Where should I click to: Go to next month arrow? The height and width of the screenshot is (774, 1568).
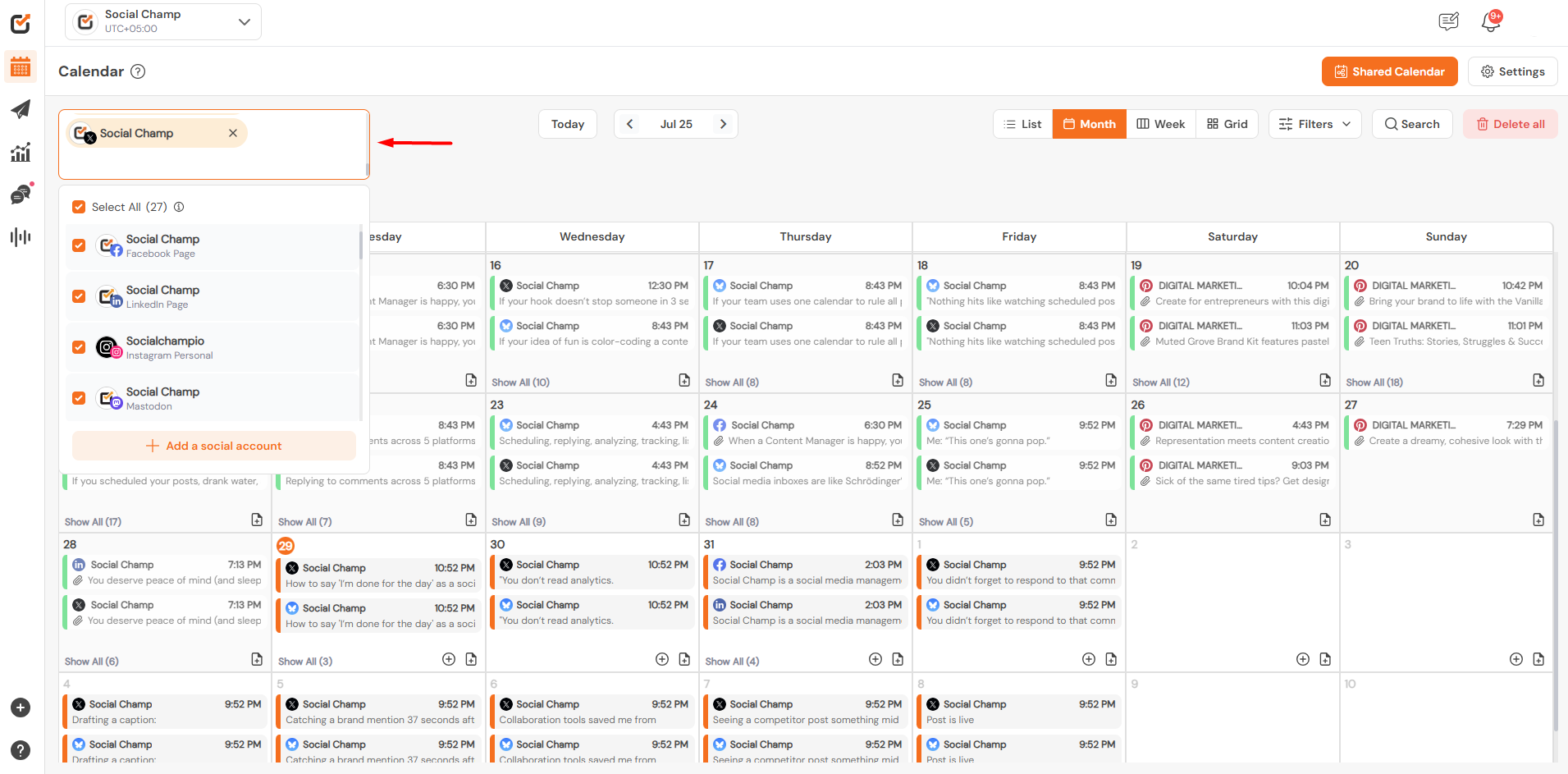point(723,124)
